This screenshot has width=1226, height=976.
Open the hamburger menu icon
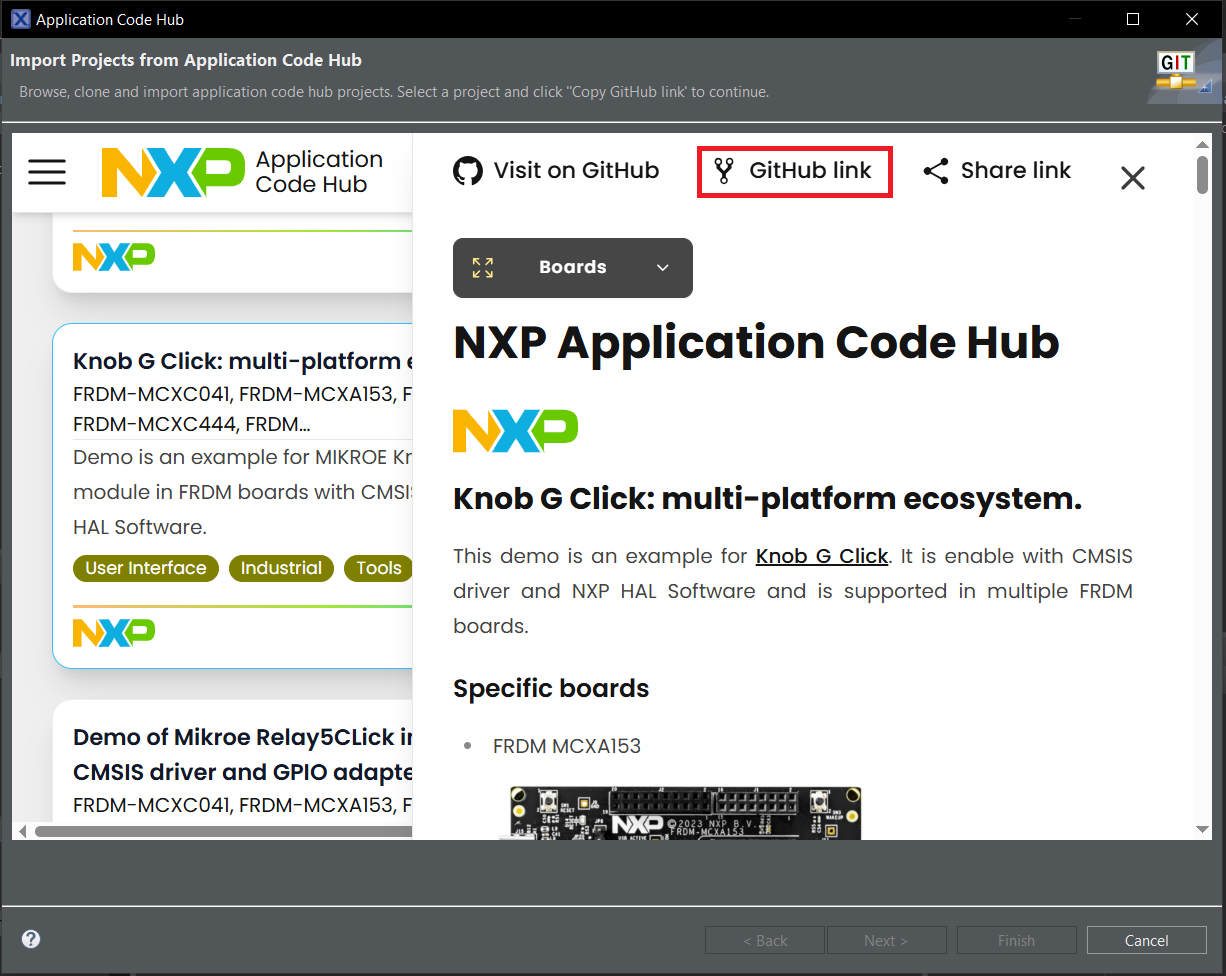click(x=47, y=172)
